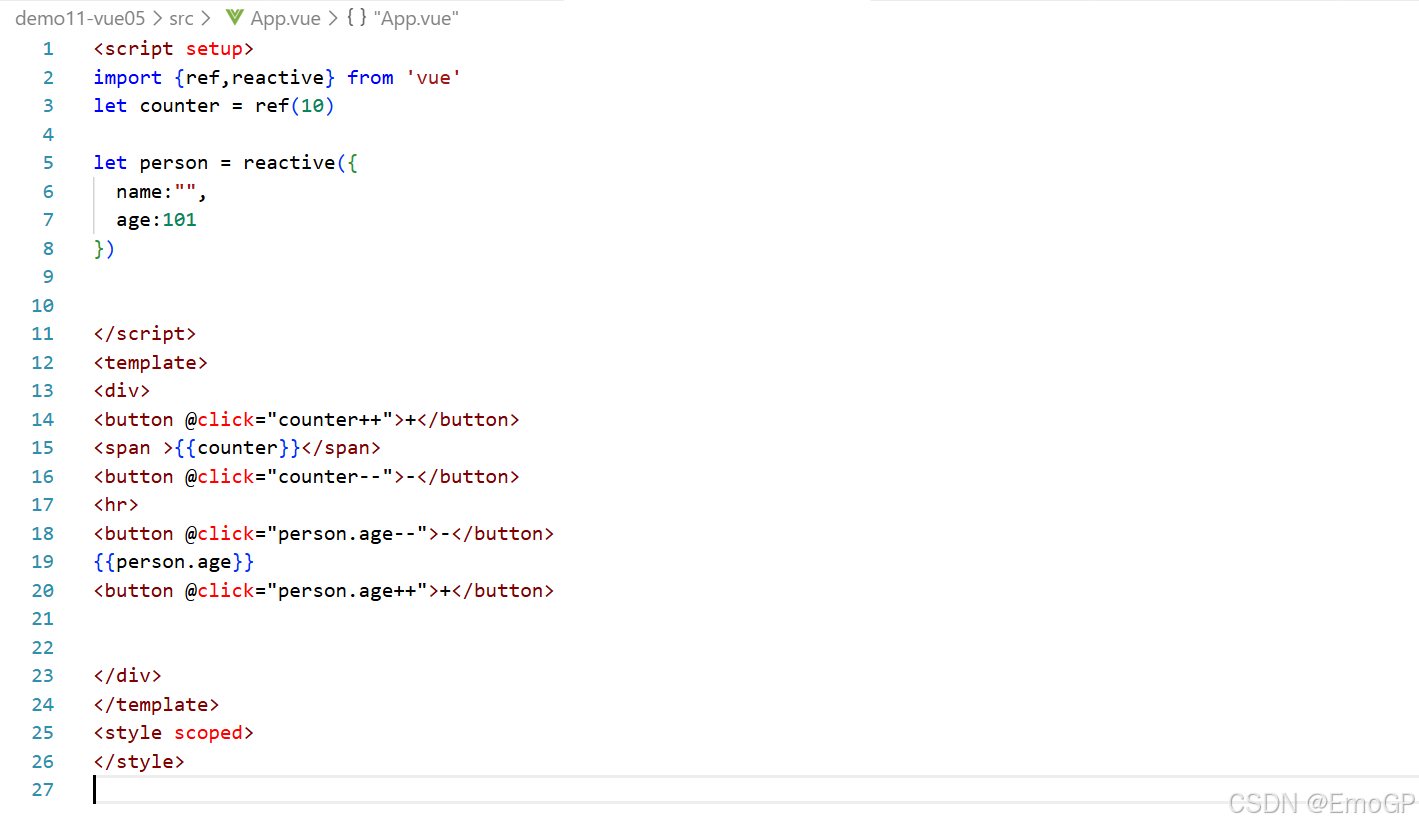Place cursor on empty line 27
The image size is (1419, 829).
[x=755, y=790]
